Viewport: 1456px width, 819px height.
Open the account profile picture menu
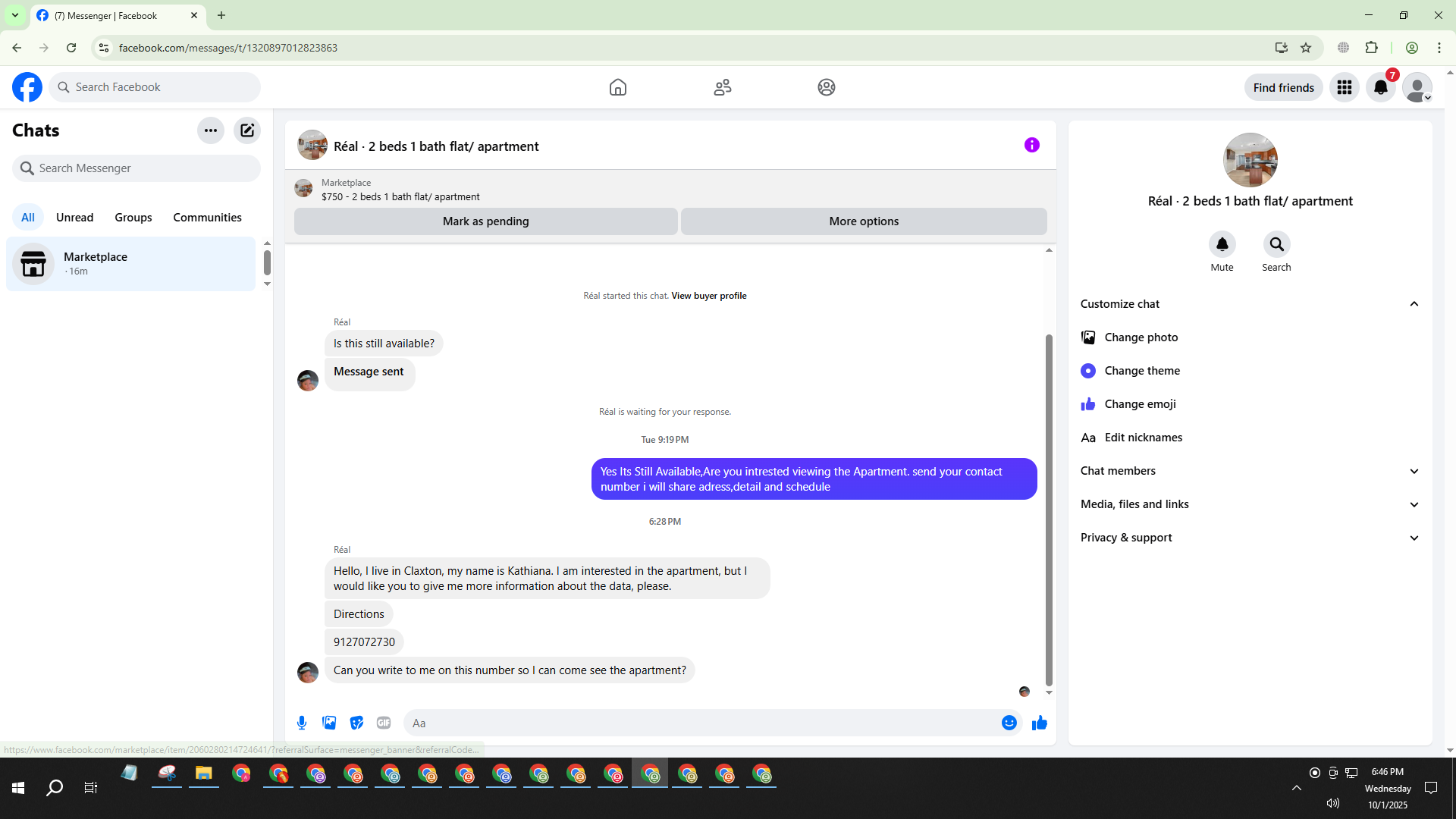pos(1417,87)
